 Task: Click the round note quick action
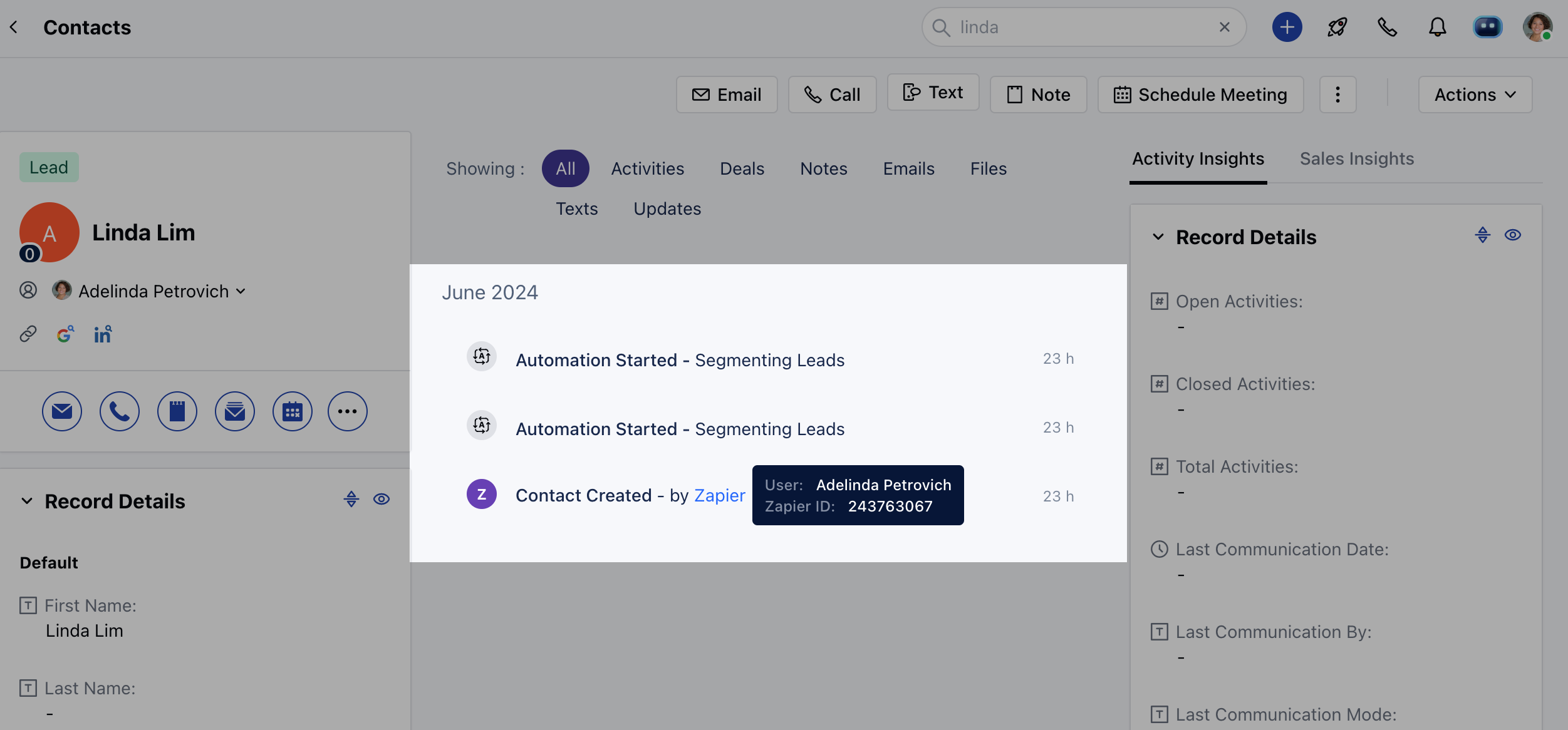(x=177, y=411)
